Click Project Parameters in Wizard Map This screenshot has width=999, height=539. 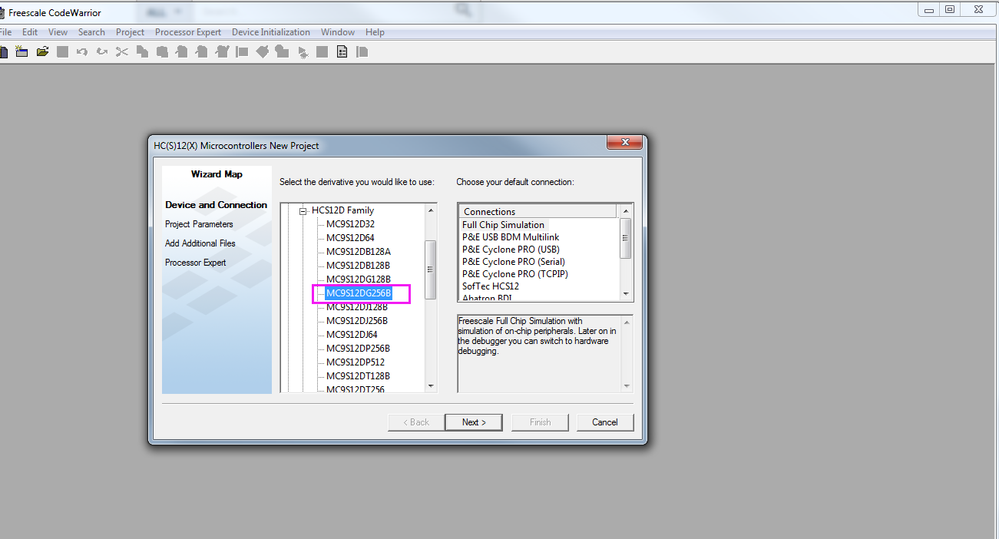coord(199,224)
